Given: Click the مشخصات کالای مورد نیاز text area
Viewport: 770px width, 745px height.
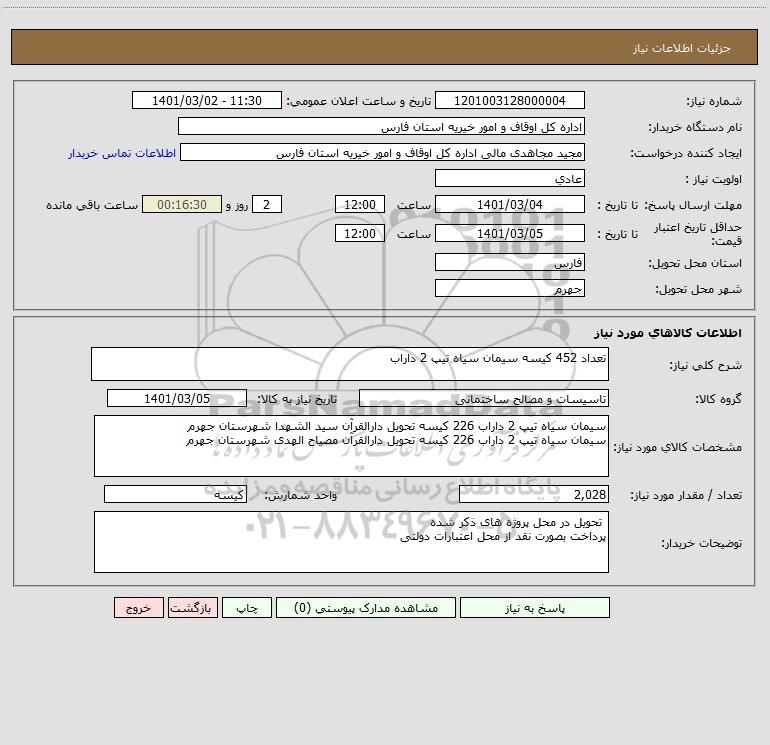Looking at the screenshot, I should [351, 446].
